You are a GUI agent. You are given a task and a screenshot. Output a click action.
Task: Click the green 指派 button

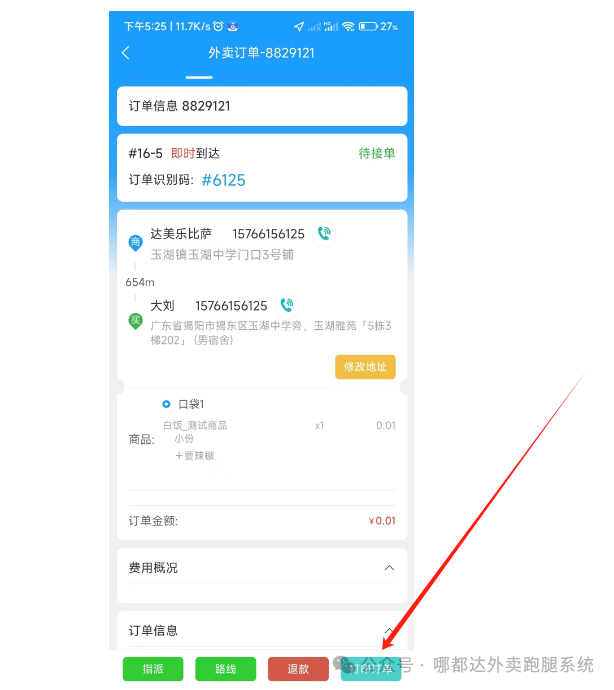tap(153, 669)
